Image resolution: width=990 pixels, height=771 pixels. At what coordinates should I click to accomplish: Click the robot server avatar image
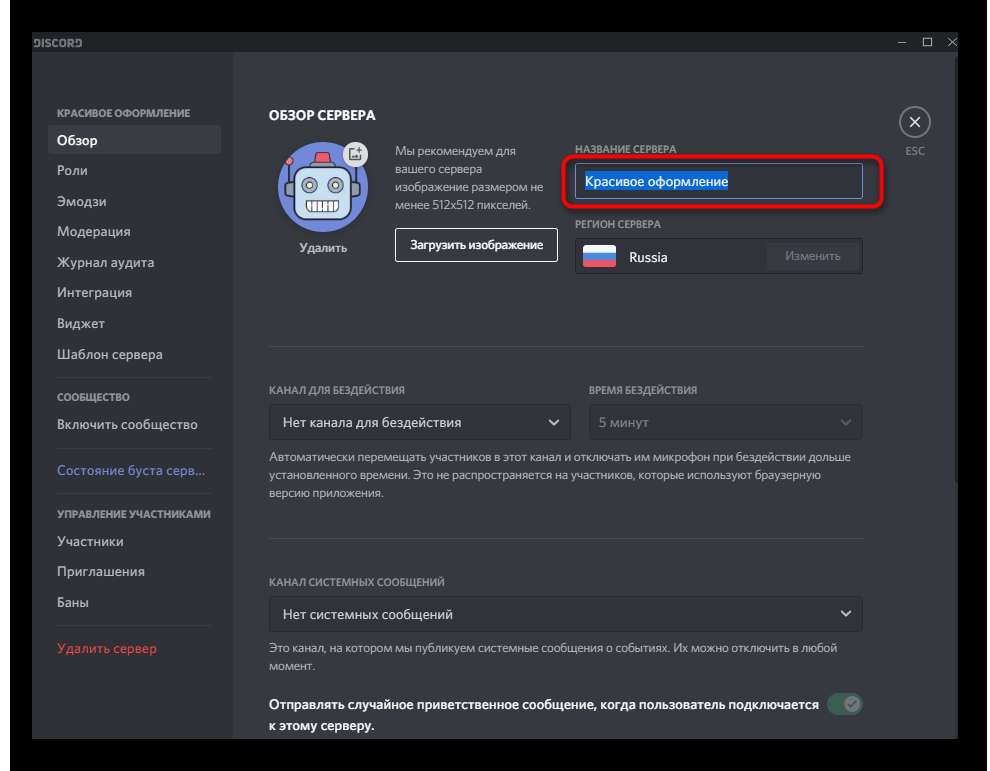tap(322, 187)
